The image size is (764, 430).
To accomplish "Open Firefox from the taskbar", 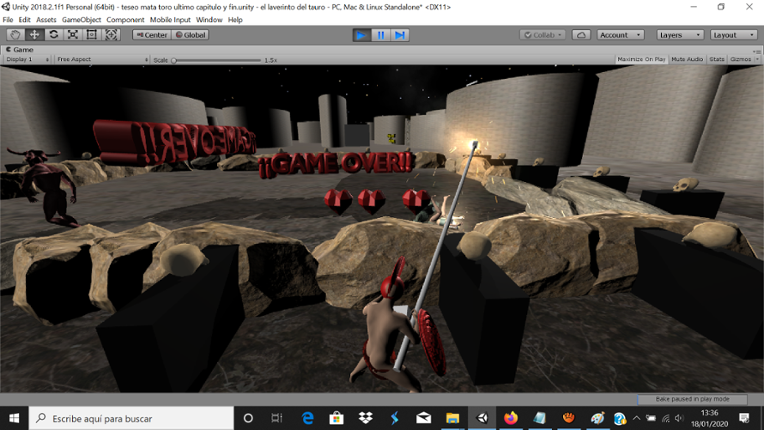I will (511, 418).
